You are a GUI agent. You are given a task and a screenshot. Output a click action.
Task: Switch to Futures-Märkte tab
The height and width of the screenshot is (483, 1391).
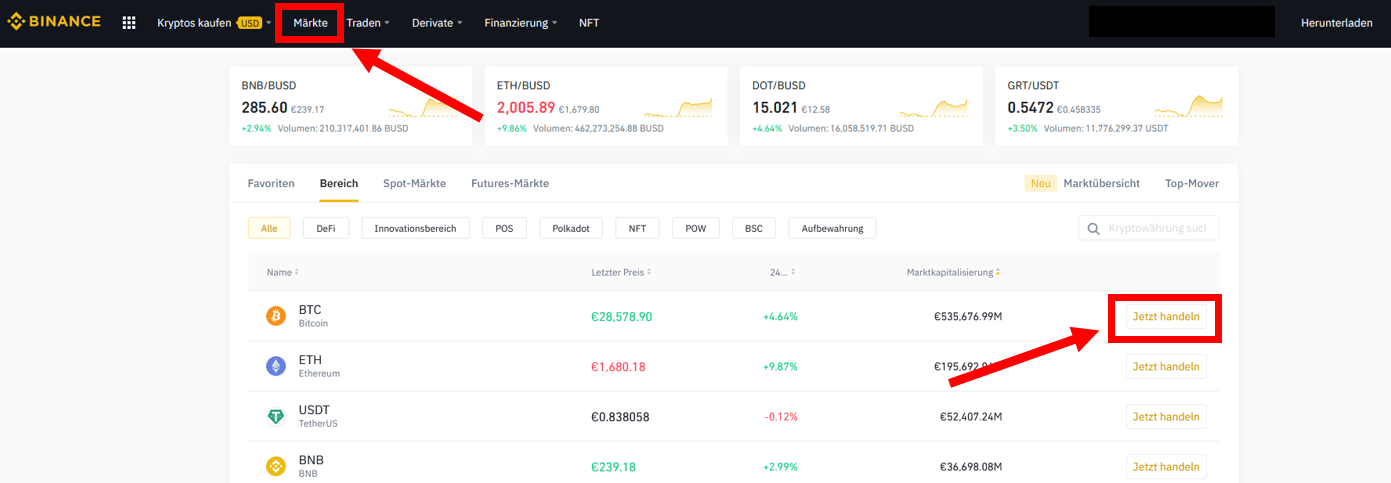(x=510, y=183)
